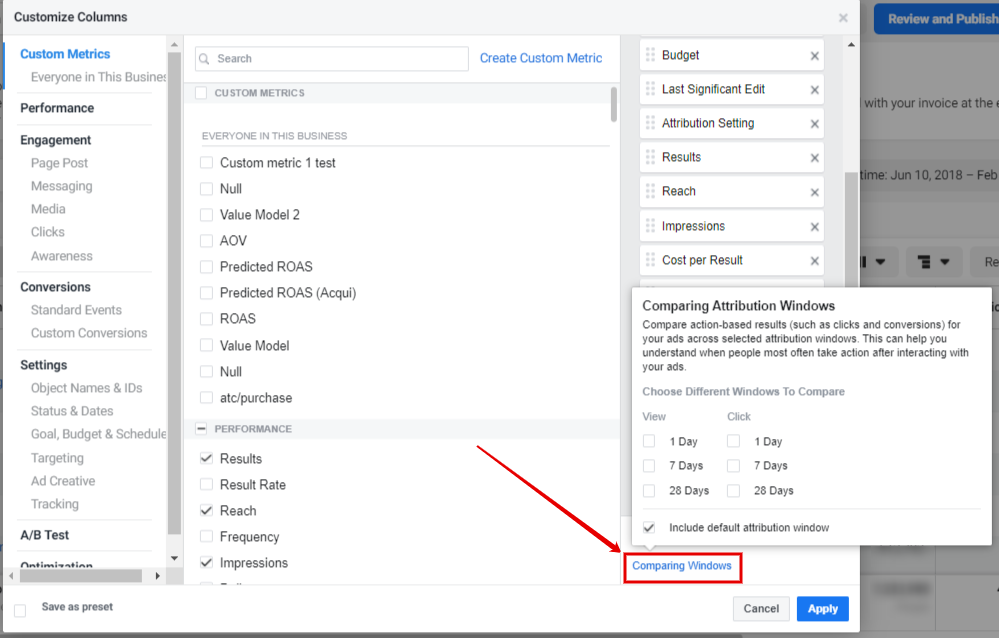Uncheck the Impressions metric
The image size is (999, 638).
(206, 563)
